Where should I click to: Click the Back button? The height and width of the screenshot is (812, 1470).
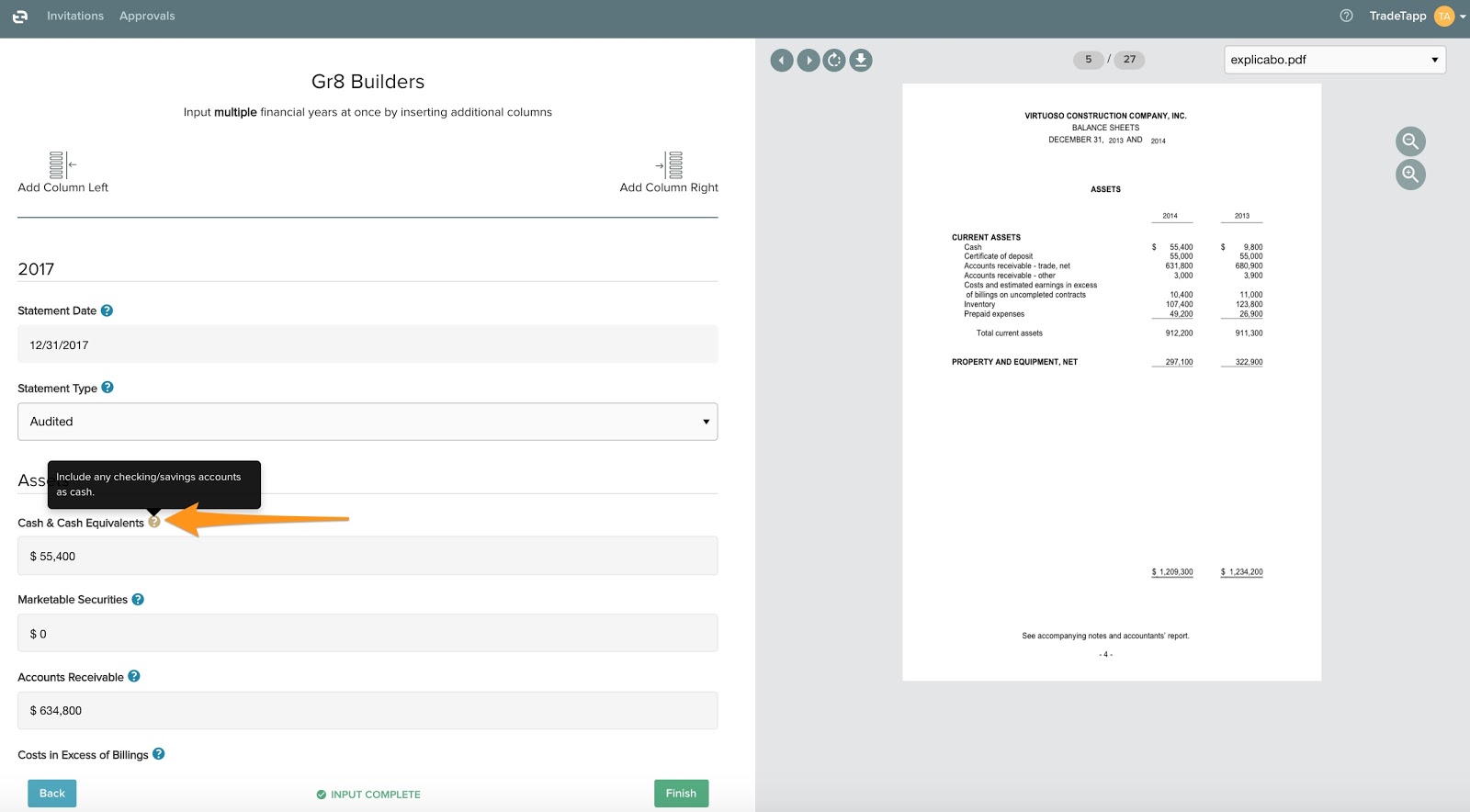click(52, 794)
